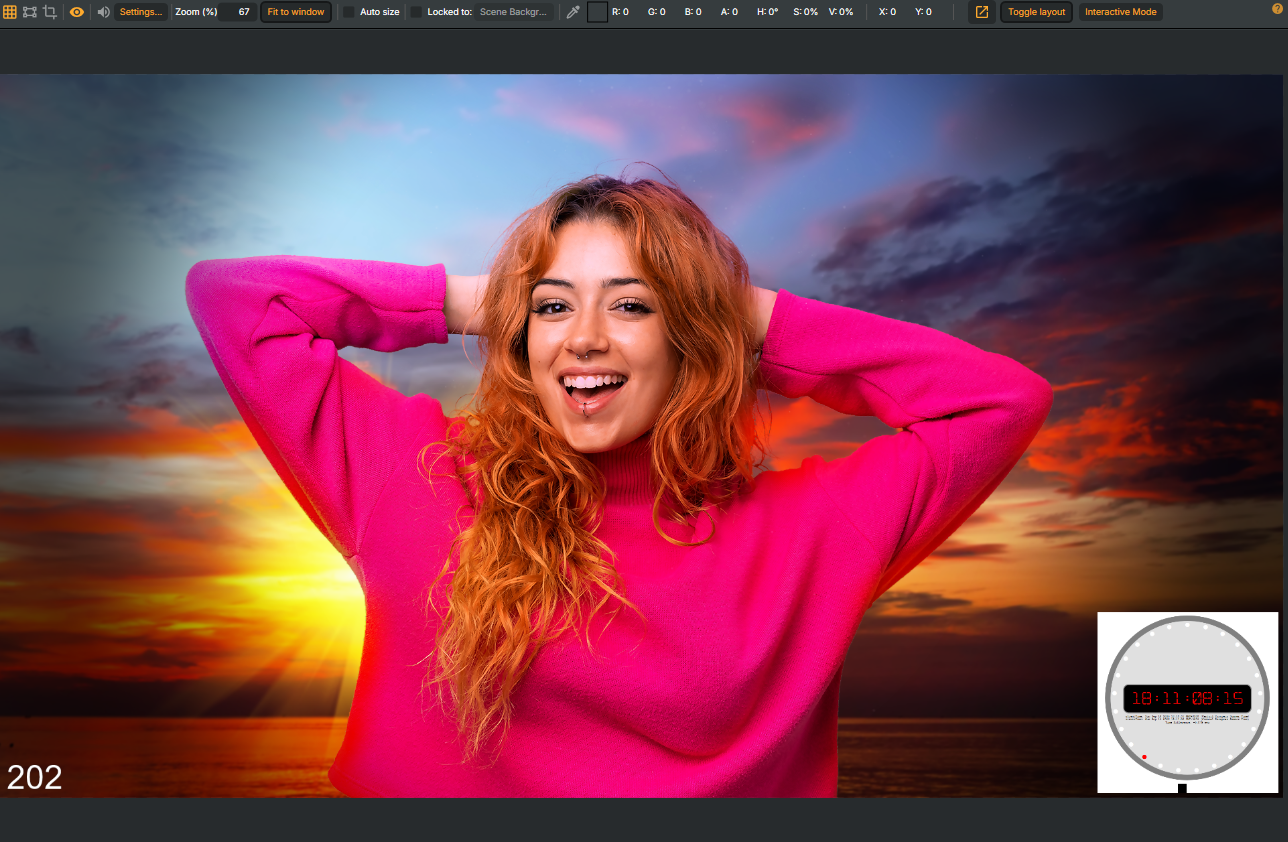Viewport: 1288px width, 842px height.
Task: Switch to Interactive Mode
Action: pos(1120,12)
